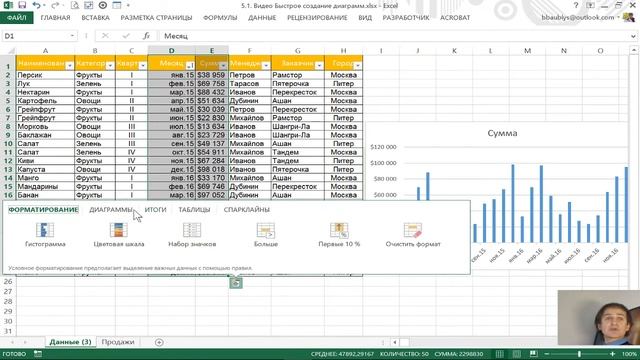Click Очистить формат to clear formatting

tap(413, 235)
